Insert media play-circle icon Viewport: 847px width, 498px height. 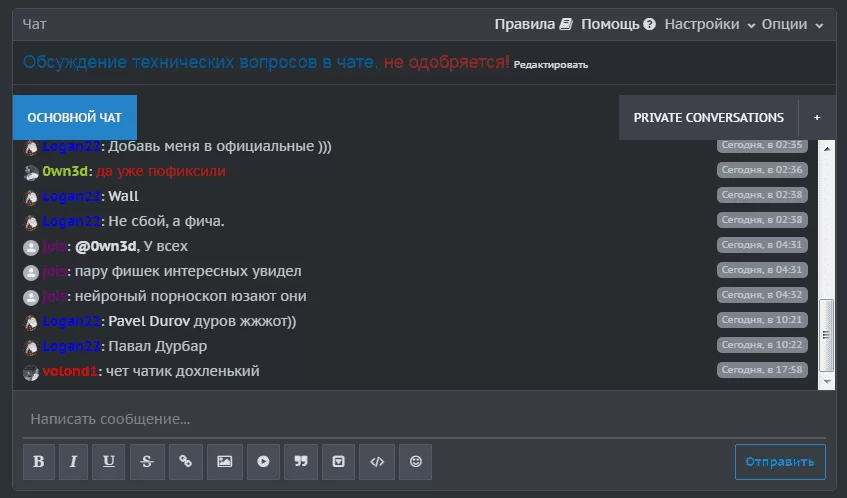(x=263, y=462)
